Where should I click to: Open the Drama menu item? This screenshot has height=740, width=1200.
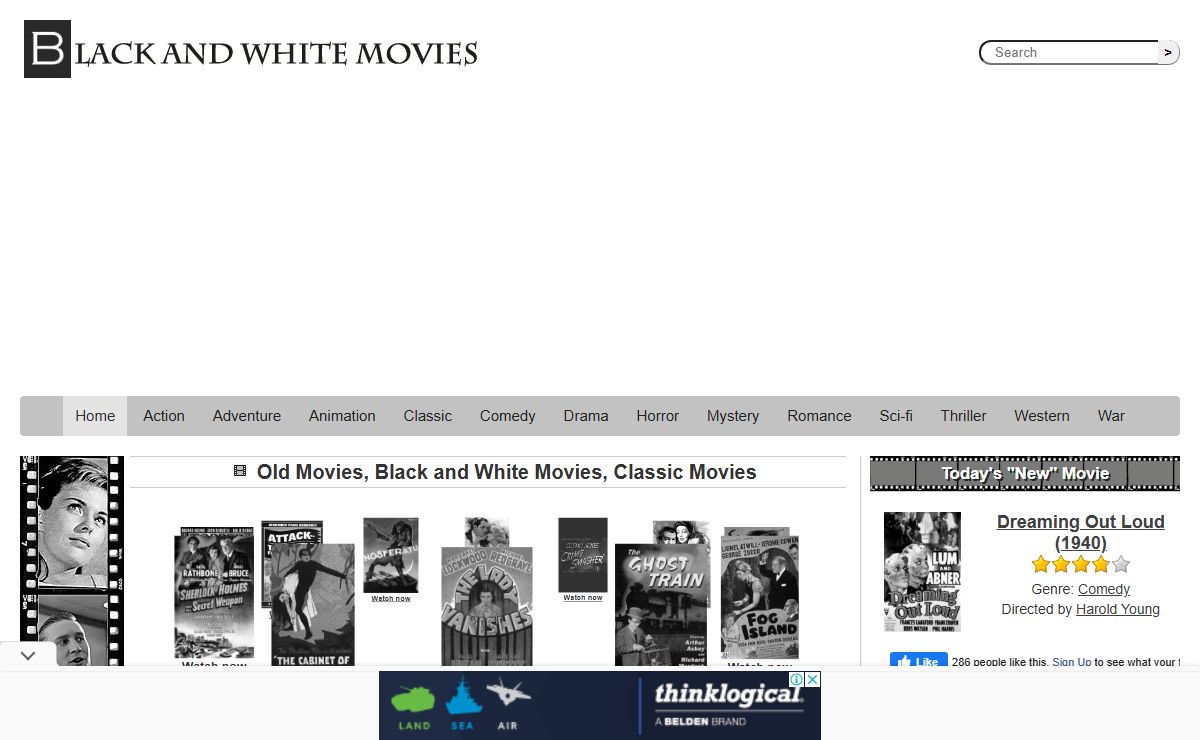point(586,416)
